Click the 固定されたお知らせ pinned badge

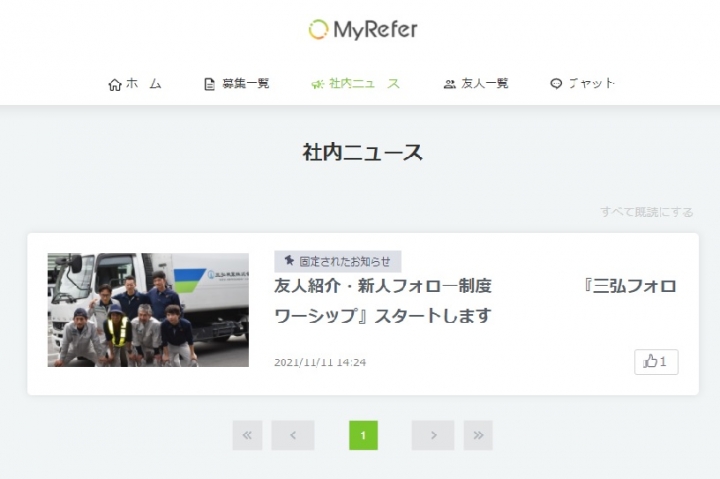(338, 261)
